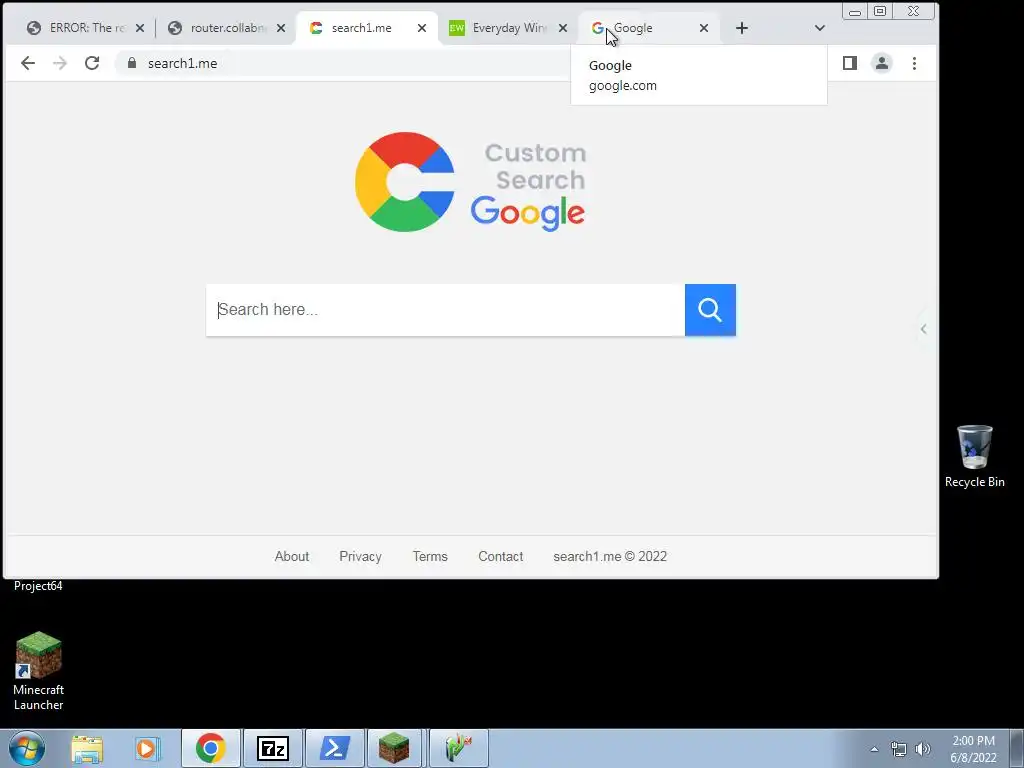The image size is (1024, 768).
Task: Close the Everyday Win tab
Action: (x=563, y=28)
